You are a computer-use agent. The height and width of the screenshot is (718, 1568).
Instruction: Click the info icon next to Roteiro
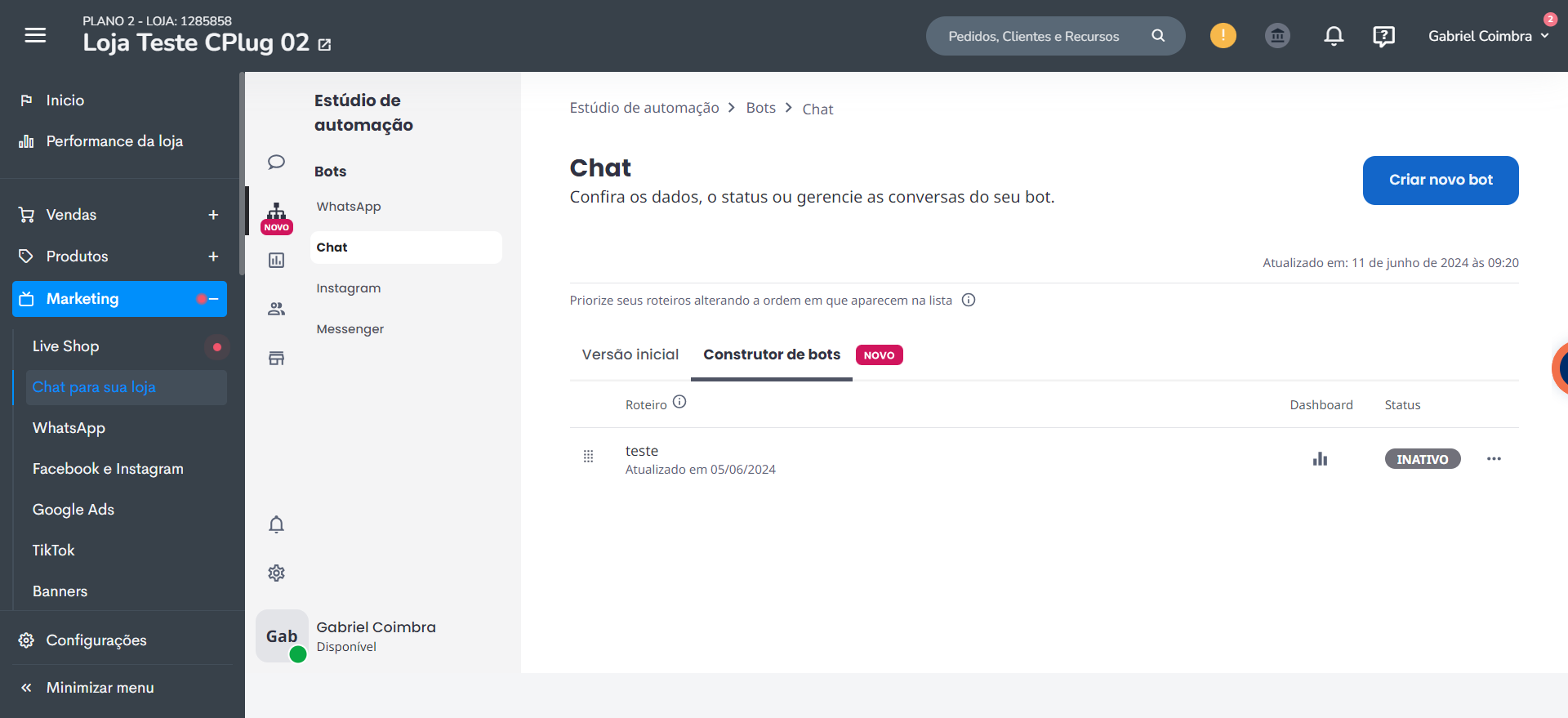(679, 402)
